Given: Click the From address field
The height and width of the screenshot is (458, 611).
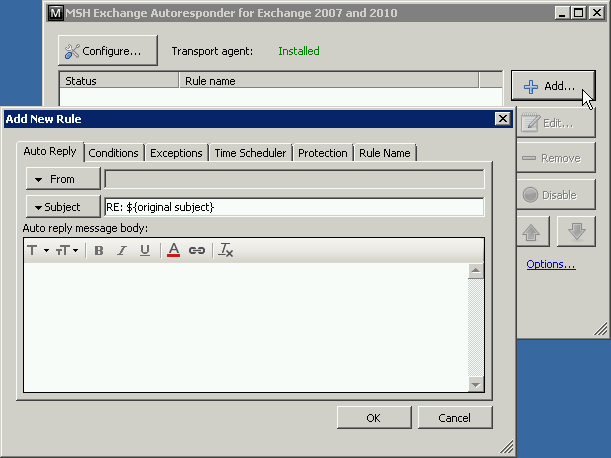Looking at the screenshot, I should pos(295,179).
